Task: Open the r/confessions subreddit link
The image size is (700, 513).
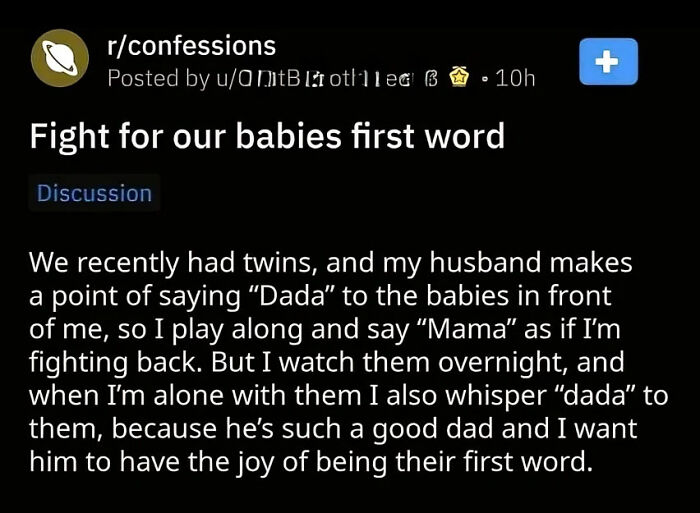Action: [x=190, y=45]
